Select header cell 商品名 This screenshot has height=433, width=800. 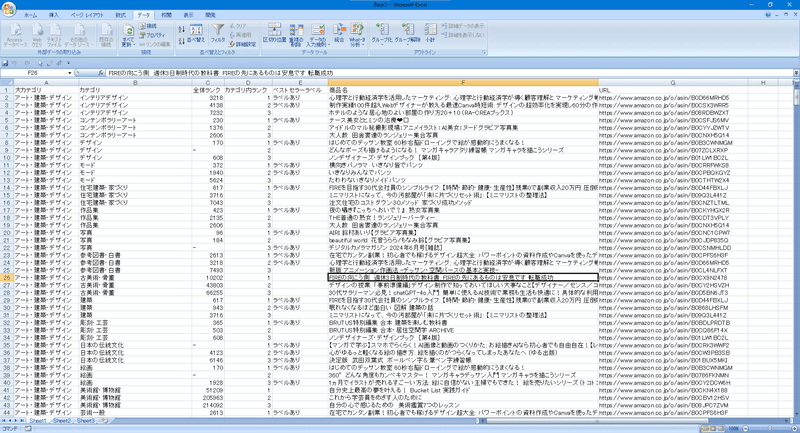point(463,90)
